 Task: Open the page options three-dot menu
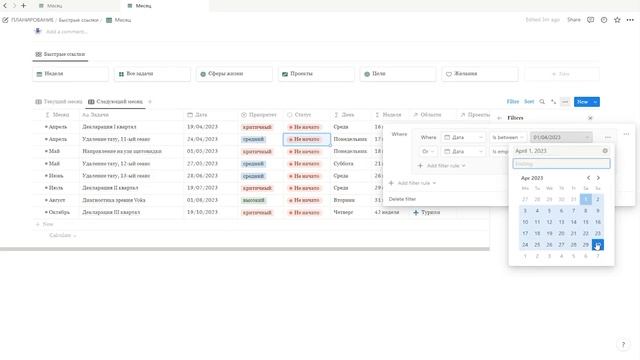click(630, 20)
